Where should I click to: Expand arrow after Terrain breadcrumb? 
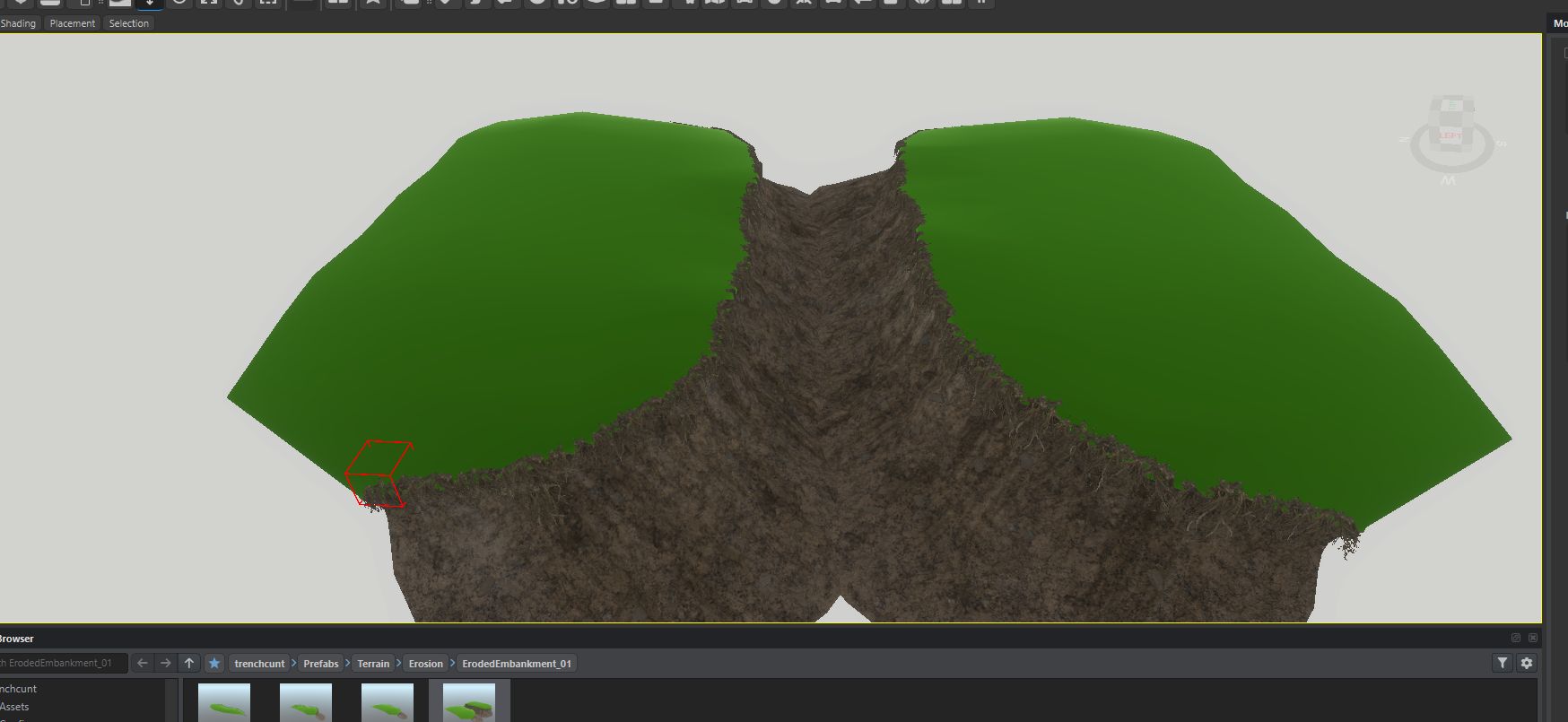coord(399,664)
